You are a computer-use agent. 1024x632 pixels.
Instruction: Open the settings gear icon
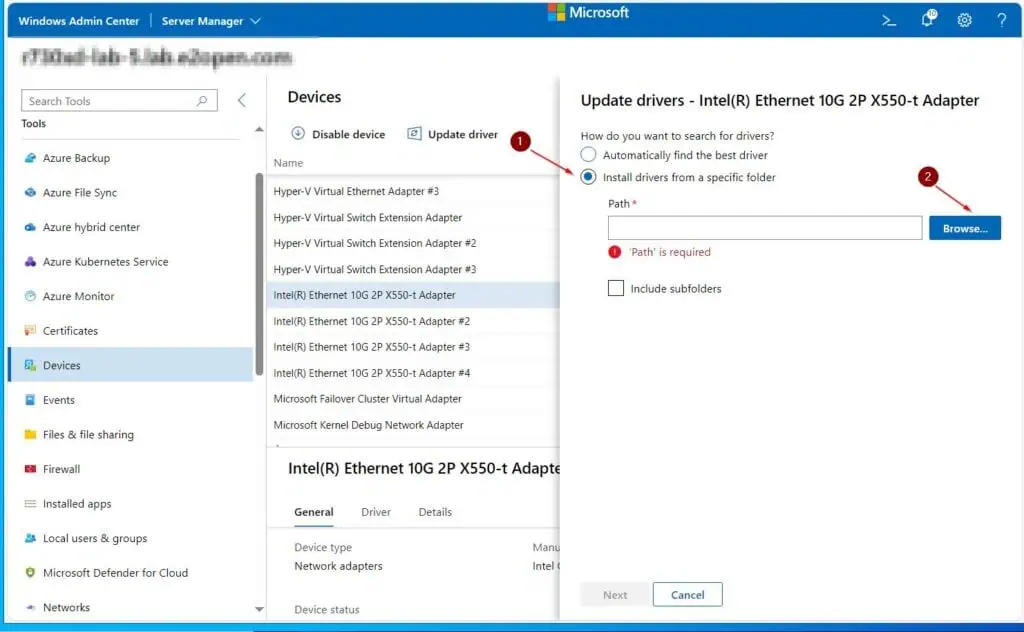click(x=965, y=20)
